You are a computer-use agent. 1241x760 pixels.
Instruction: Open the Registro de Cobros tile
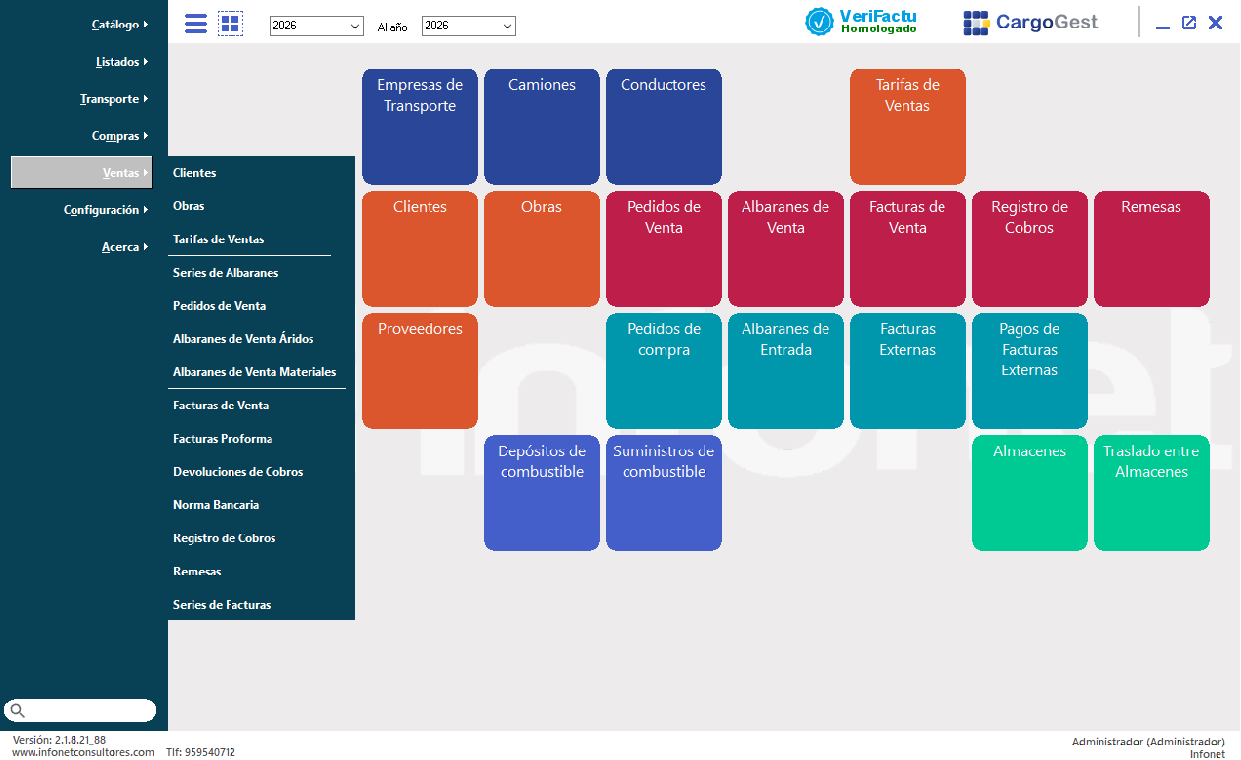1030,249
